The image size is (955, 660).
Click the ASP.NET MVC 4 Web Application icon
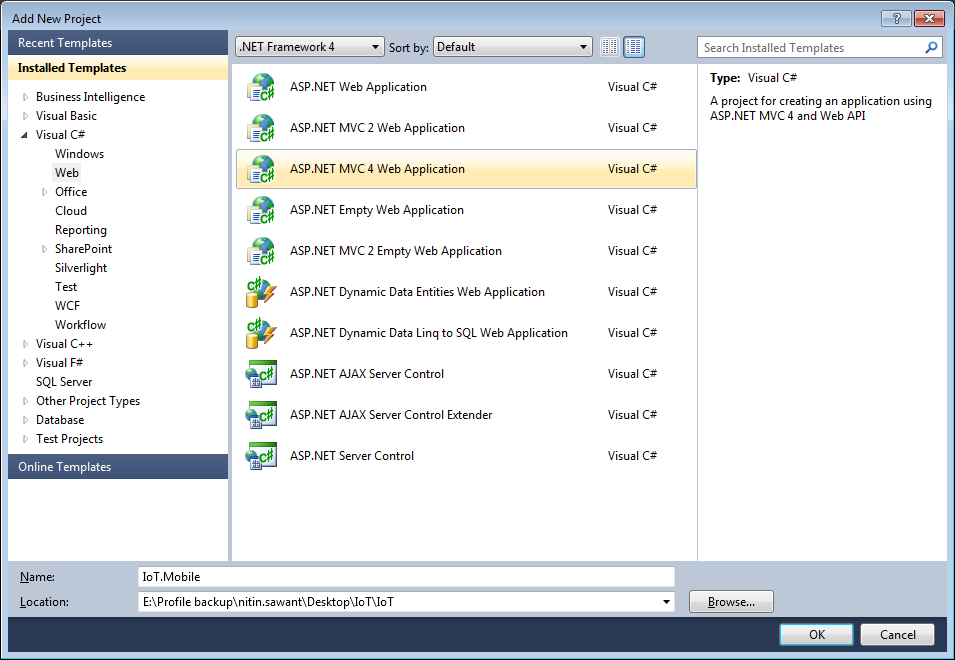[x=261, y=169]
